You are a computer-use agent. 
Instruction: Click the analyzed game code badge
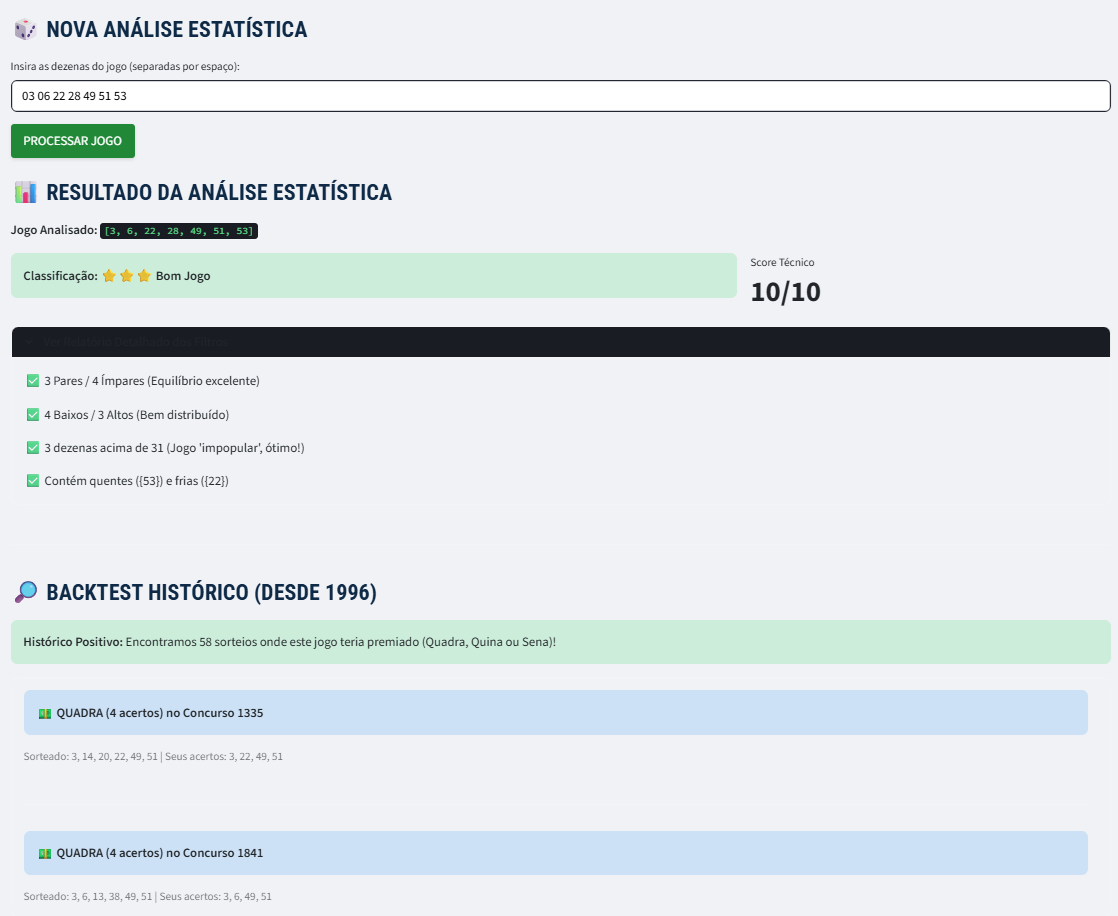pyautogui.click(x=179, y=231)
